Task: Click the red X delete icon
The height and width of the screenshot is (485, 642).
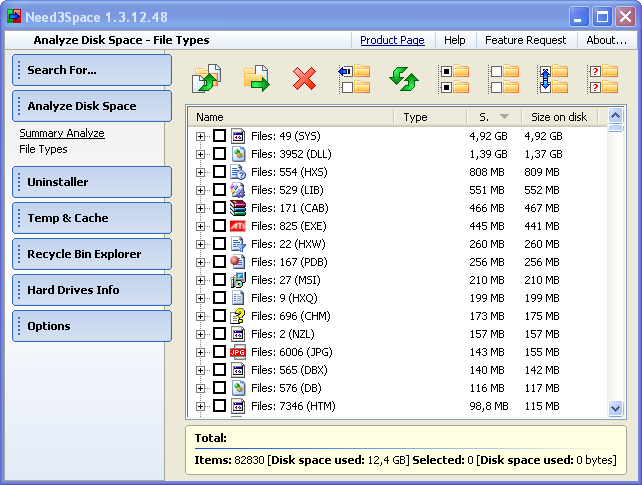Action: [x=305, y=79]
